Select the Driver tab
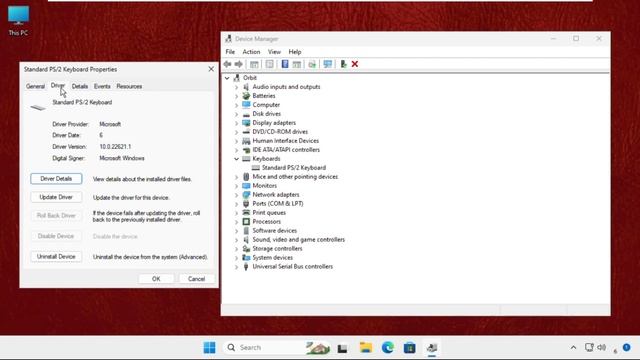Image resolution: width=640 pixels, height=360 pixels. point(58,86)
